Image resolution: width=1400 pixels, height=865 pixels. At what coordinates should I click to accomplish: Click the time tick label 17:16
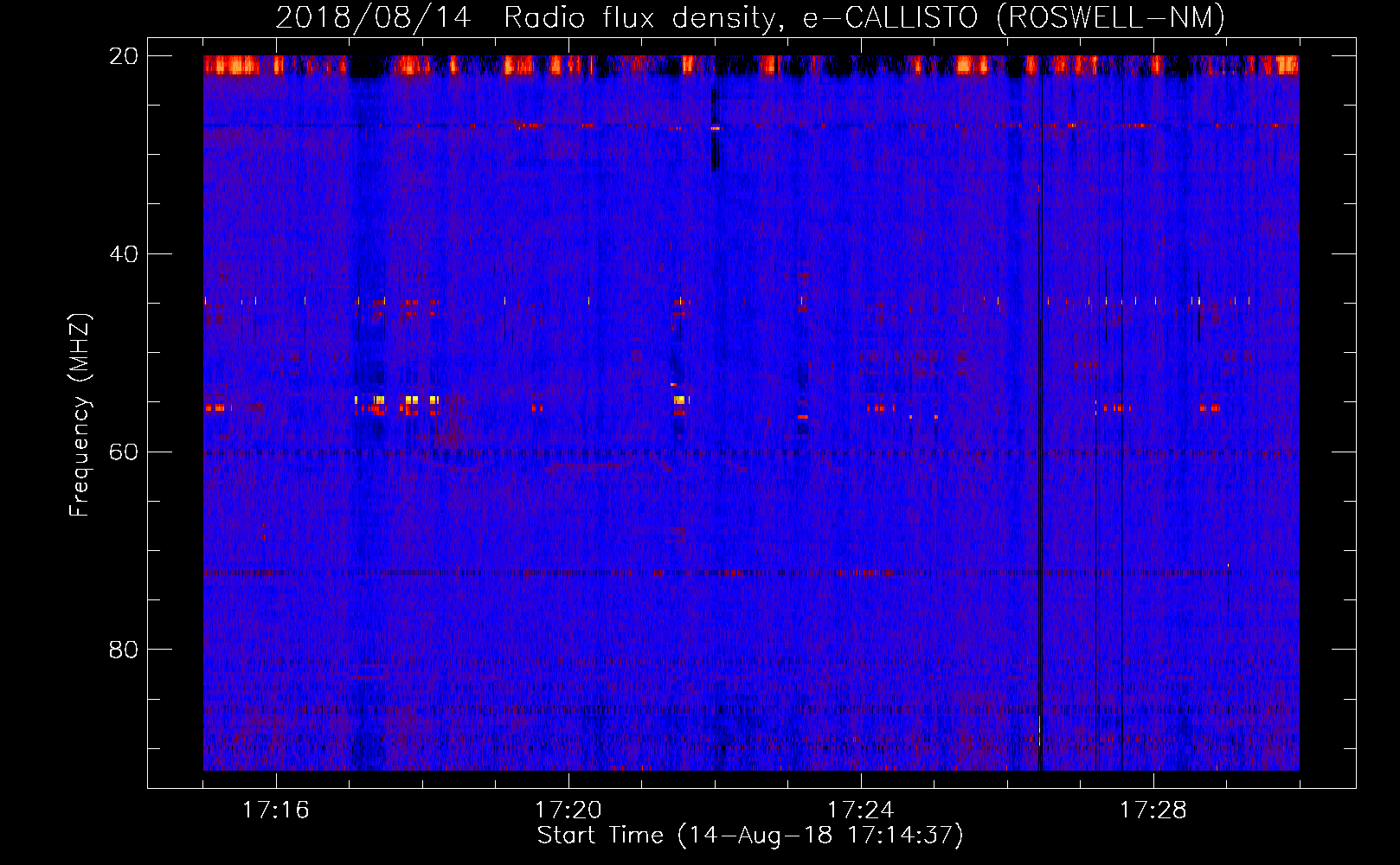pos(276,811)
